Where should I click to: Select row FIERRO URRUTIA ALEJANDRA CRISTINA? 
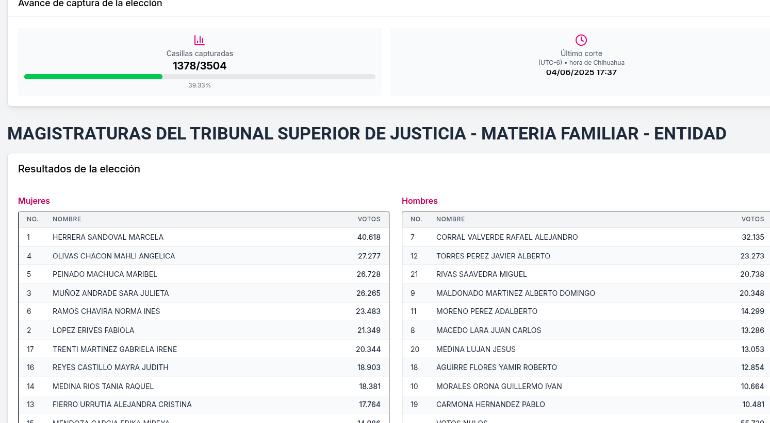point(204,404)
